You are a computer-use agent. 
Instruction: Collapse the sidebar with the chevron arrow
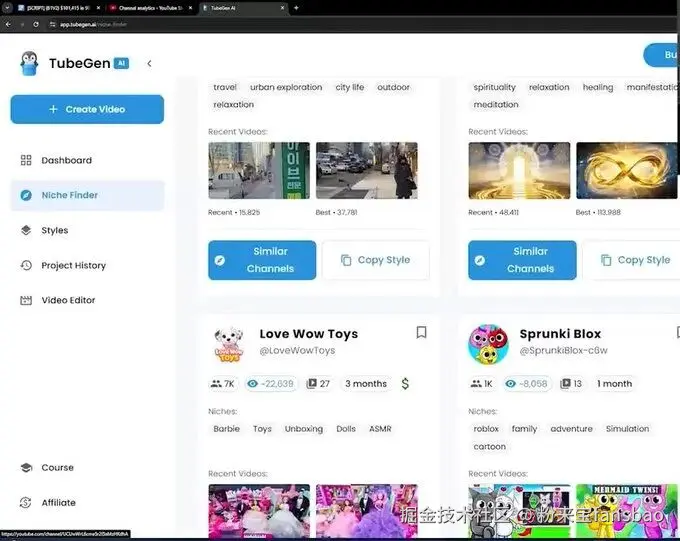coord(149,63)
